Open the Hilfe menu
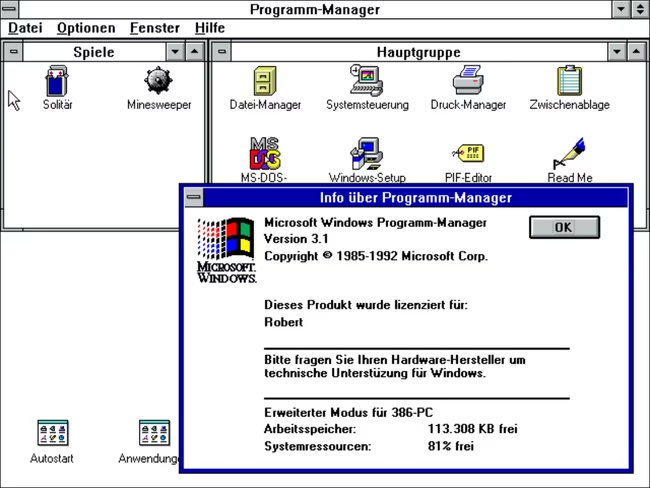The width and height of the screenshot is (650, 488). (x=210, y=28)
